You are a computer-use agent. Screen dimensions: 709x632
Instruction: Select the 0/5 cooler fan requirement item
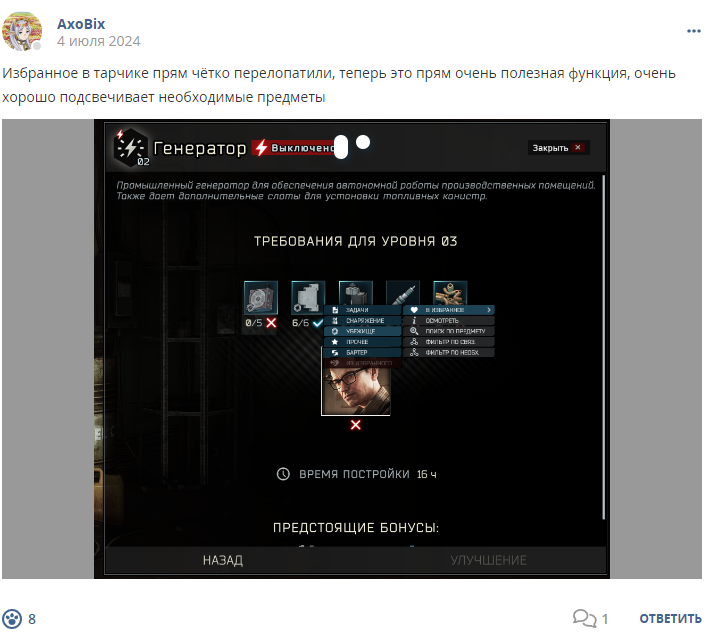pos(260,297)
